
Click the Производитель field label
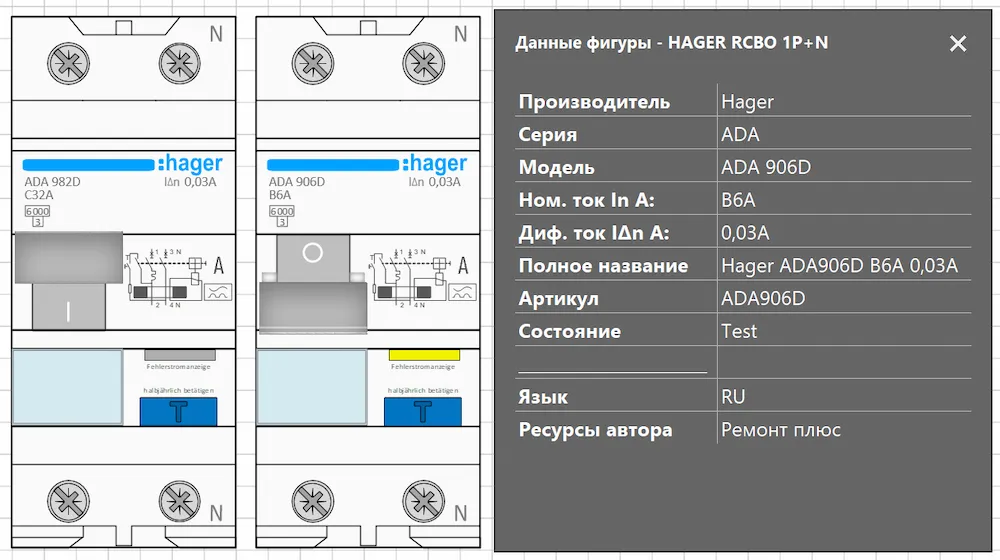click(594, 102)
